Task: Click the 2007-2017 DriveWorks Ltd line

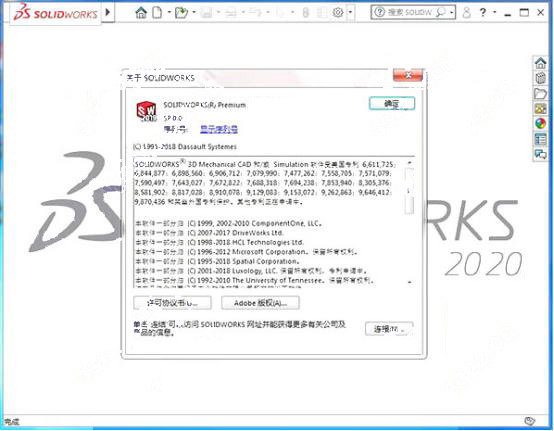Action: pos(210,233)
